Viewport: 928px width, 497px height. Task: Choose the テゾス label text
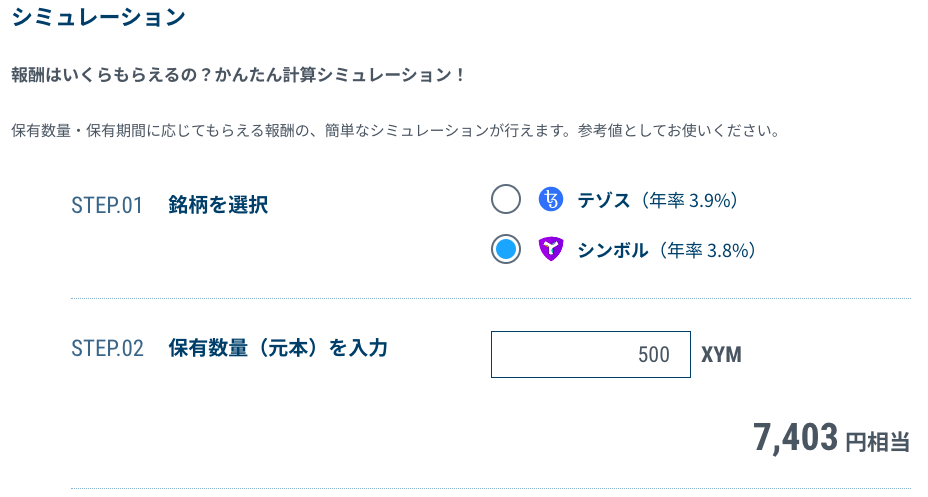point(604,201)
